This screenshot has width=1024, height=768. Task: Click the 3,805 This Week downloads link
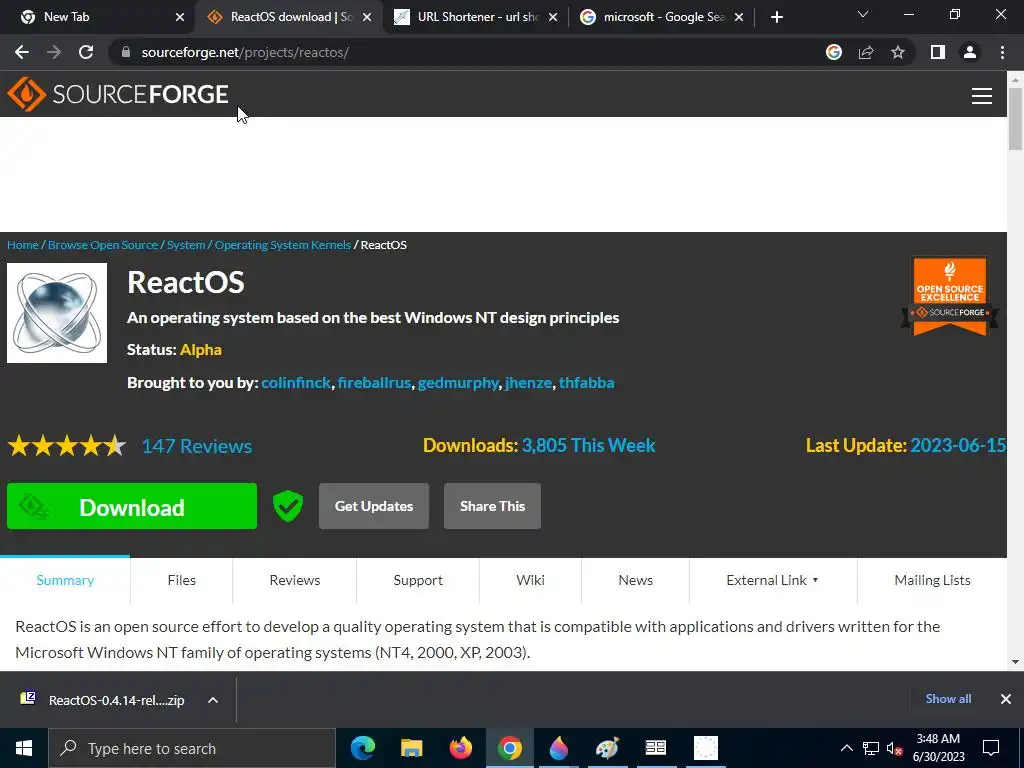pos(588,445)
